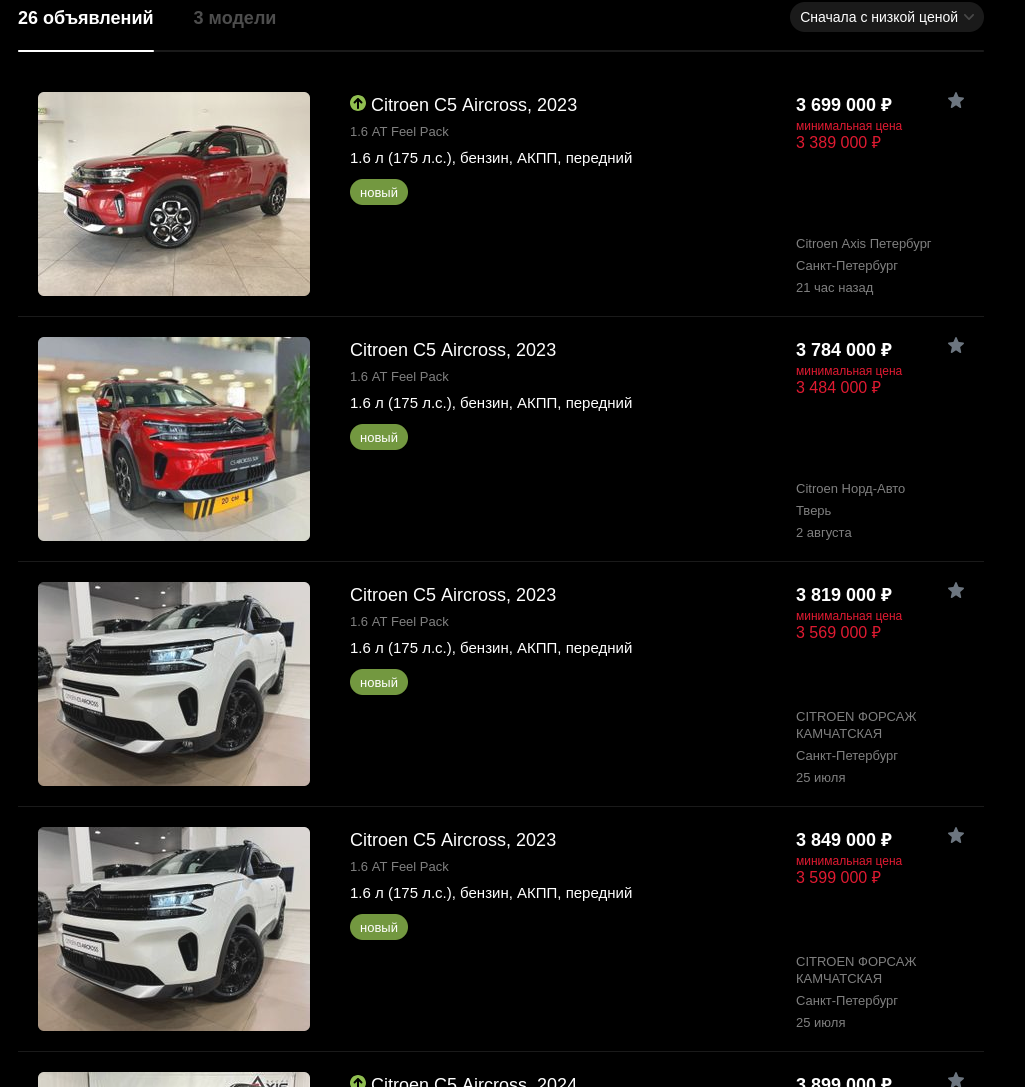
Task: Open the Citroen C5 Aircross 2023 title priced 3 849 000 ₽
Action: point(453,840)
